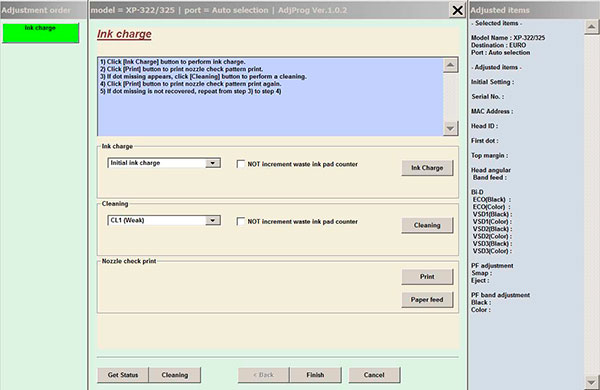The width and height of the screenshot is (600, 390).
Task: Click Adjusted items panel scroll up arrow
Action: (x=591, y=27)
